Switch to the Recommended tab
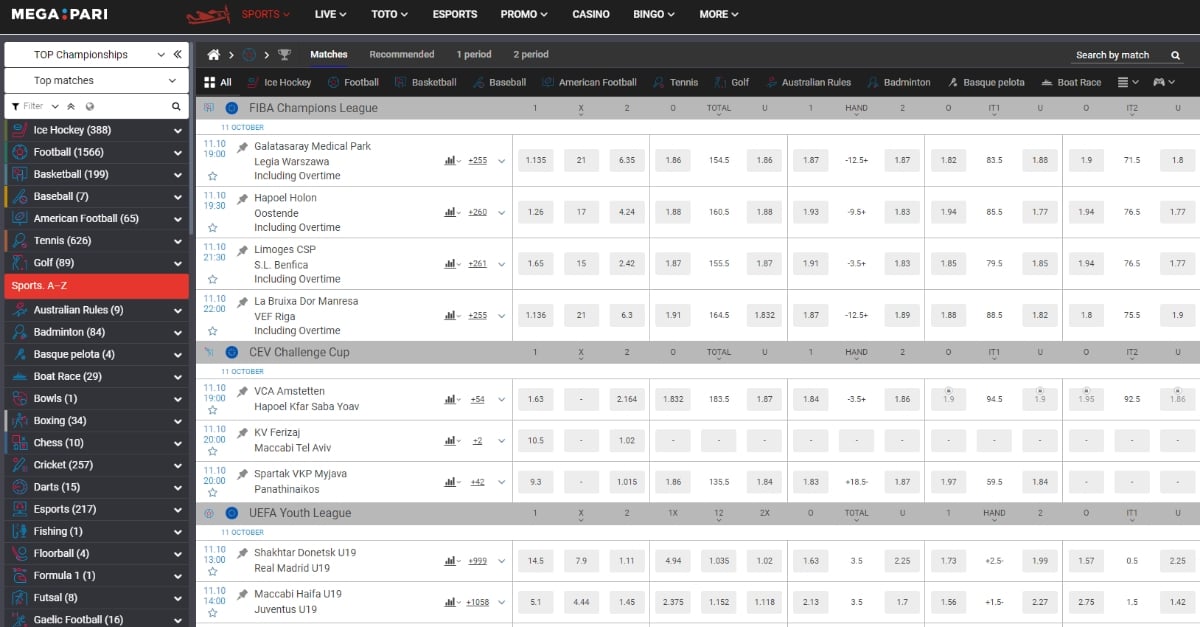The image size is (1200, 627). [x=402, y=55]
